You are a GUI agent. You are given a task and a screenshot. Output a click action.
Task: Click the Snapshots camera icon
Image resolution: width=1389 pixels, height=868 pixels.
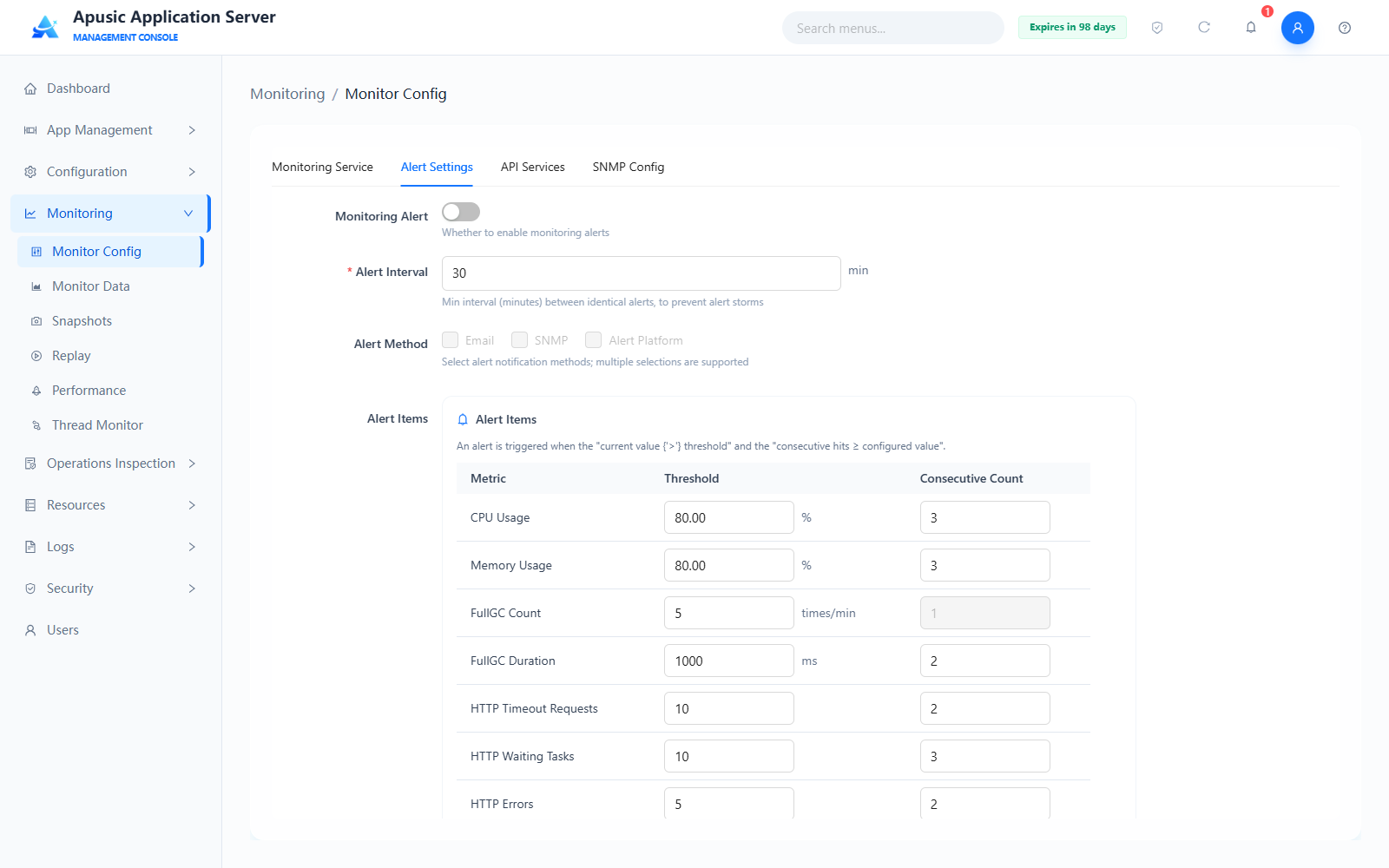[36, 321]
